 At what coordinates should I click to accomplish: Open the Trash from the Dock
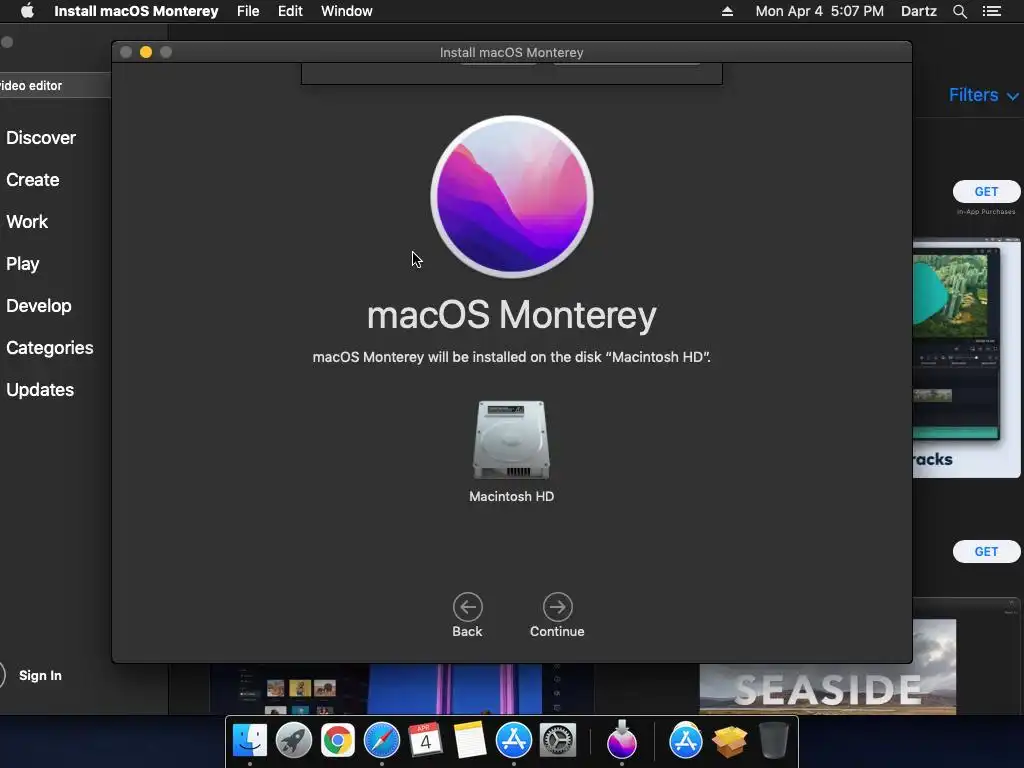coord(774,740)
